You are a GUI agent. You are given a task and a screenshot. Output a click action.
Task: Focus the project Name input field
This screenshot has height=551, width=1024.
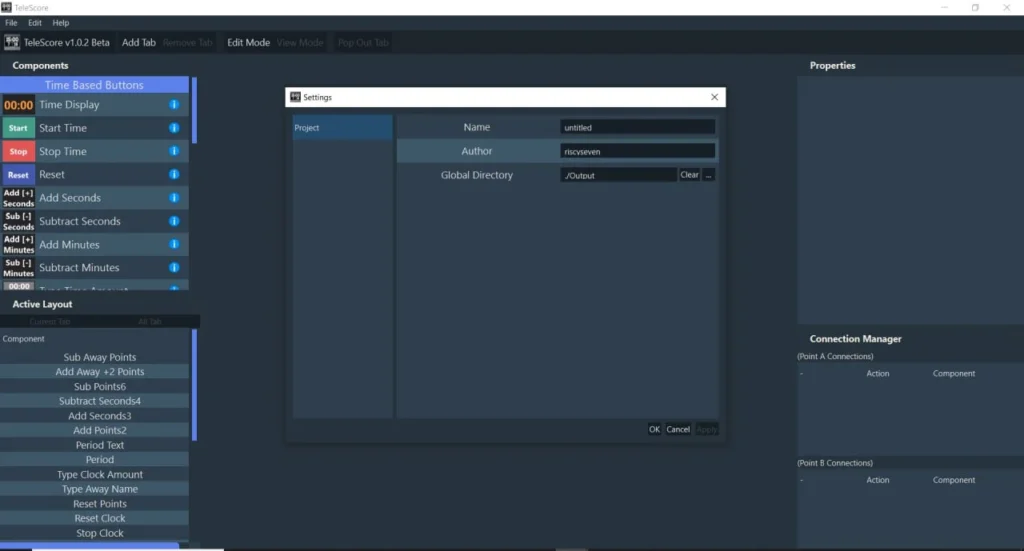tap(637, 127)
